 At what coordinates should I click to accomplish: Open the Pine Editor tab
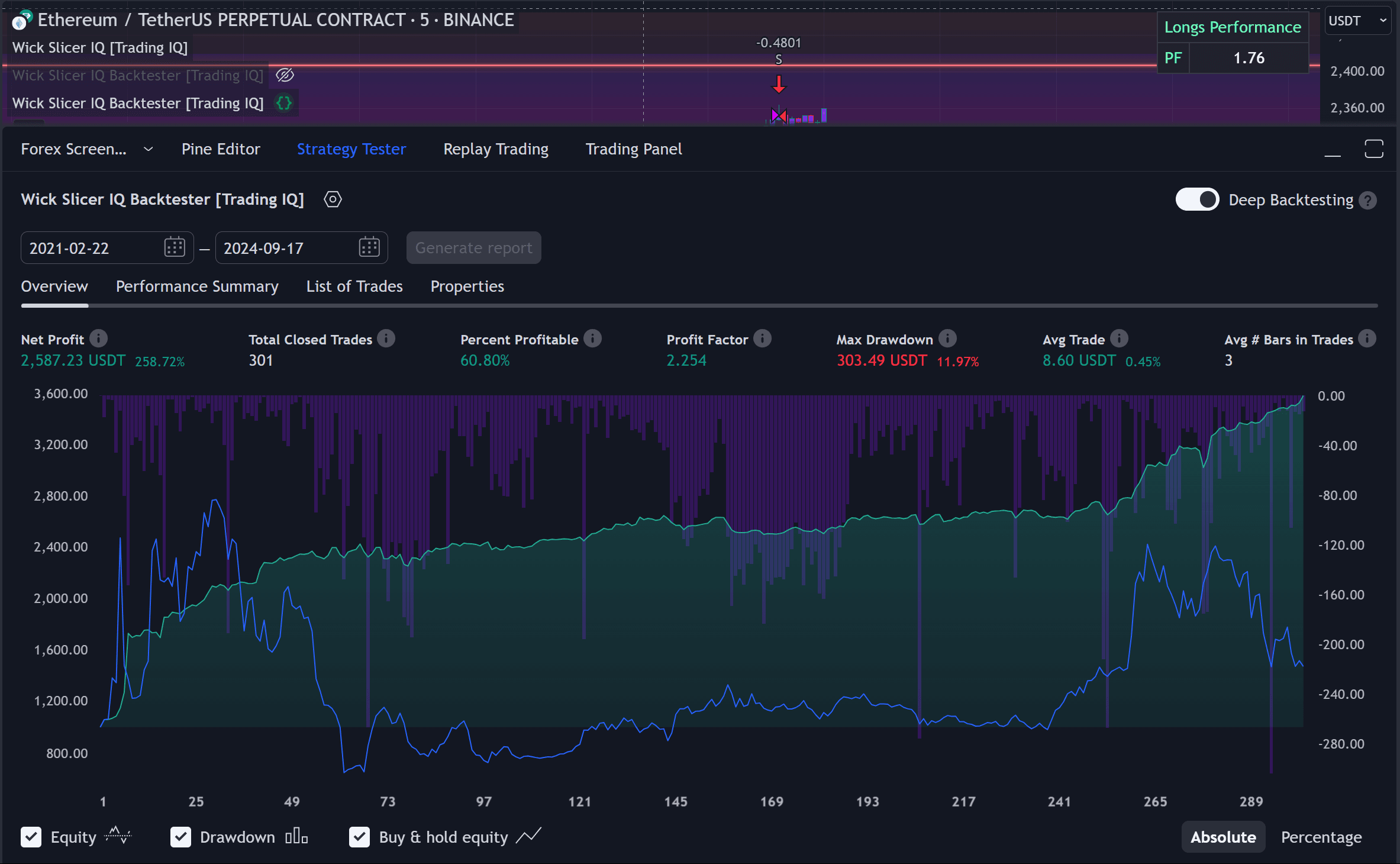click(x=221, y=149)
